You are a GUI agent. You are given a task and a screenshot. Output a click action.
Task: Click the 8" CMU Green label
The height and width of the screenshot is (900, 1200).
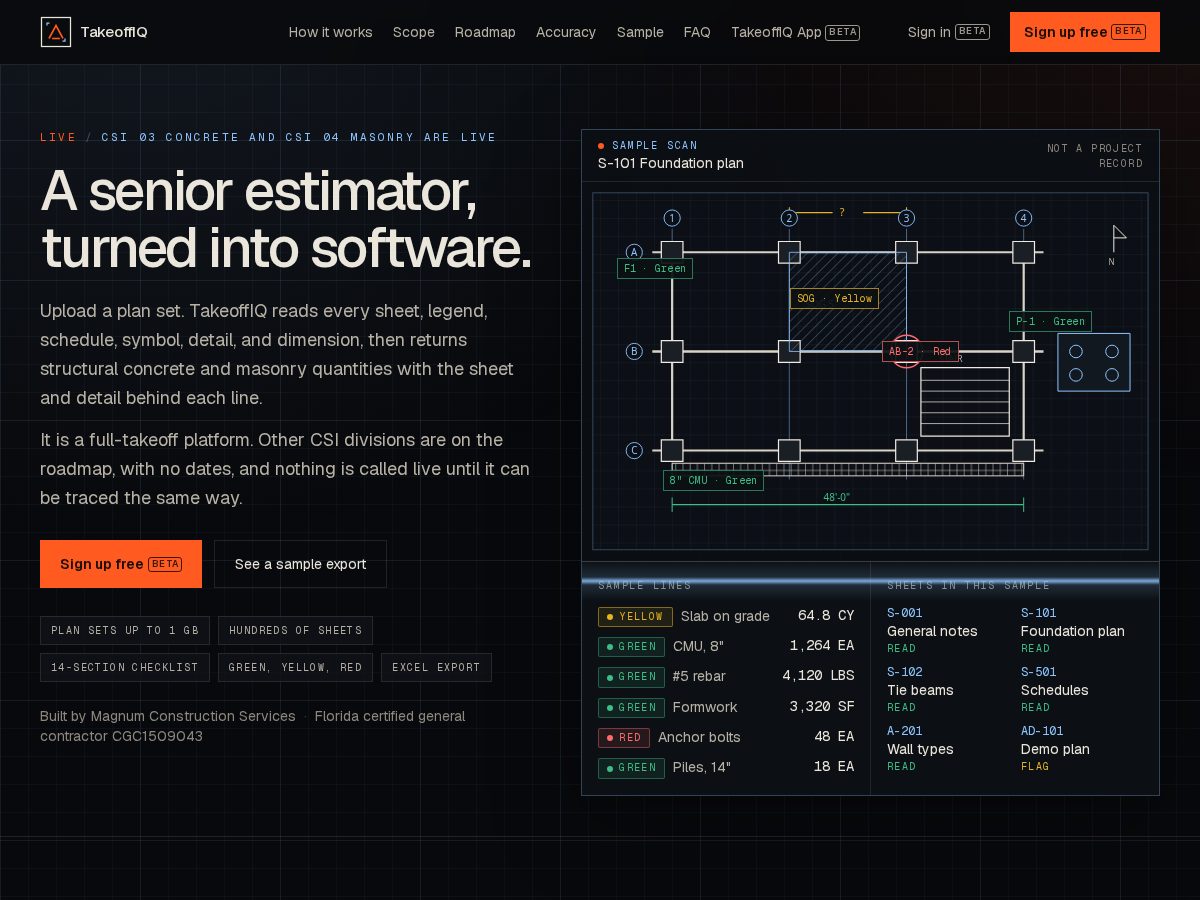point(713,480)
